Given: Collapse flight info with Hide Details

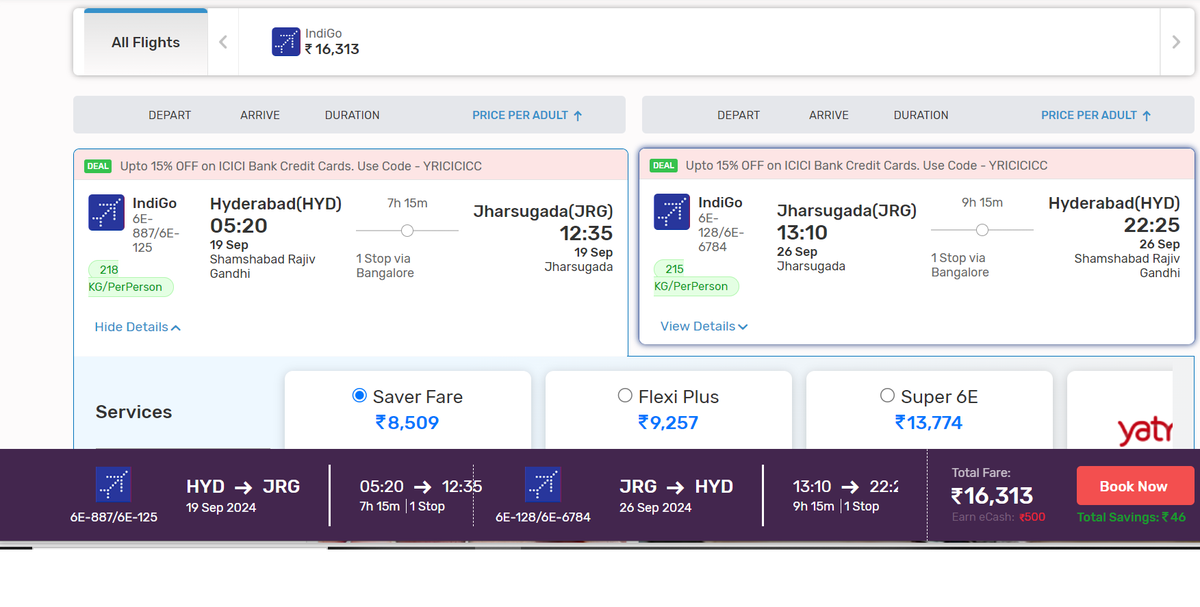Looking at the screenshot, I should pos(138,327).
